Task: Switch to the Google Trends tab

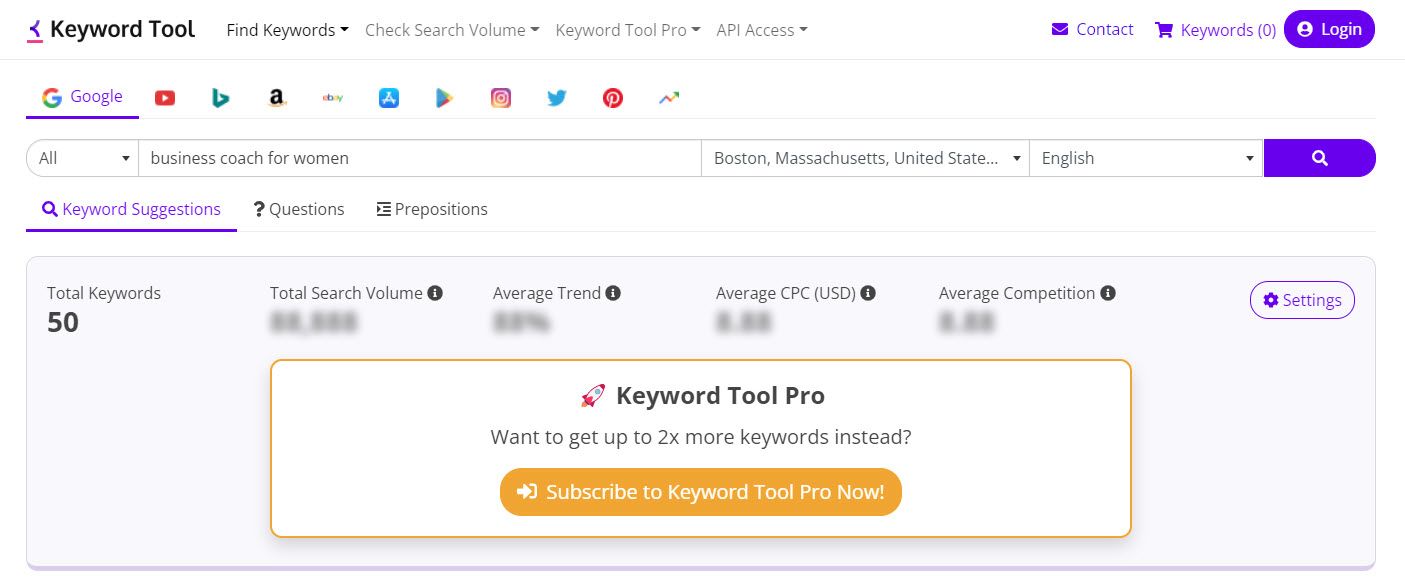Action: coord(669,98)
